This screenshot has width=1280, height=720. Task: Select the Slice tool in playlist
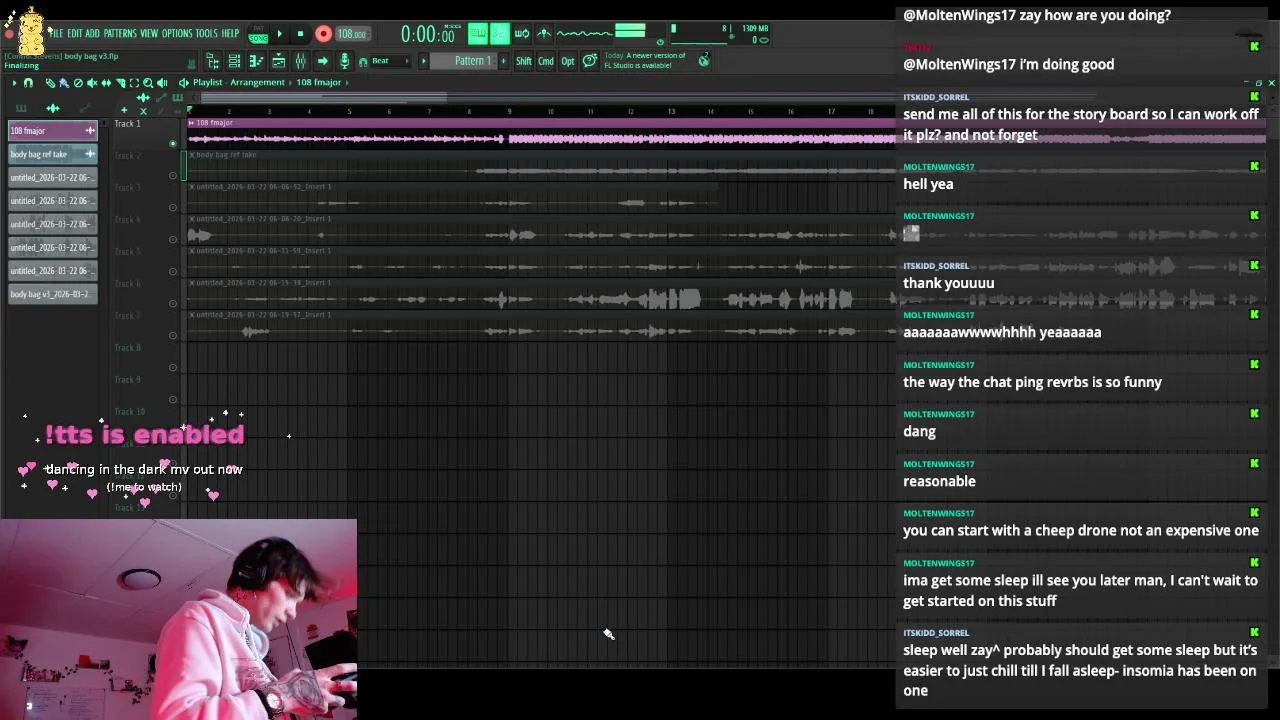pyautogui.click(x=120, y=83)
